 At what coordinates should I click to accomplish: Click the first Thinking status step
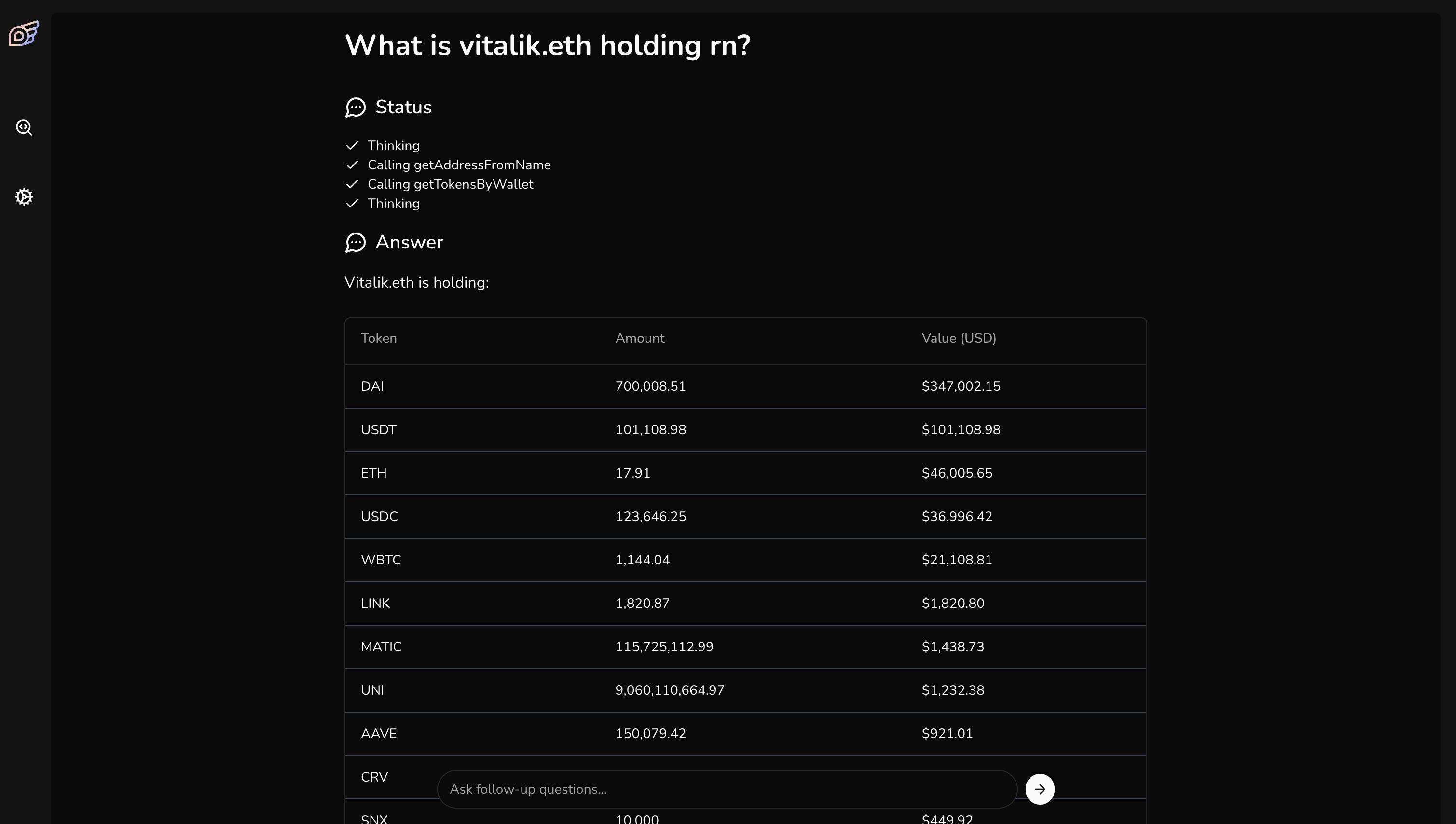393,145
